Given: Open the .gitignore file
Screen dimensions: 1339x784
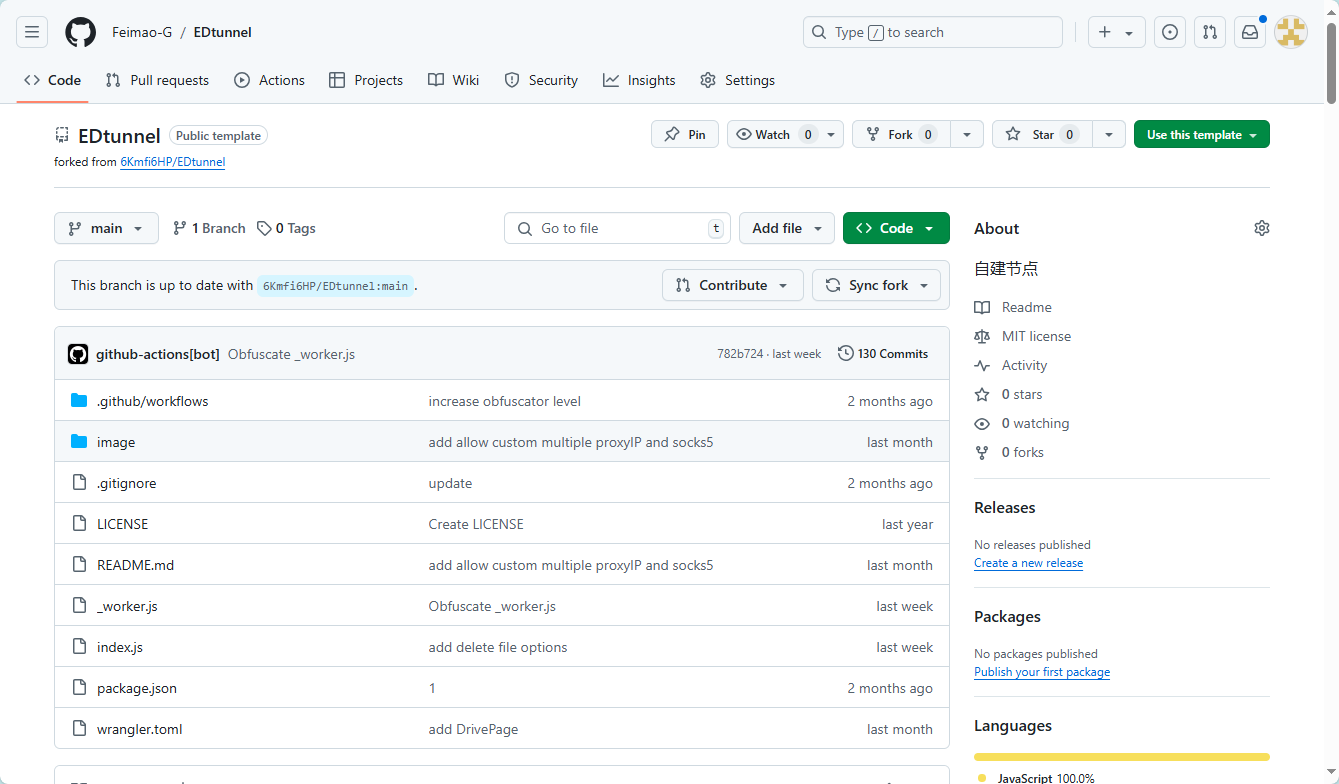Looking at the screenshot, I should [x=127, y=483].
